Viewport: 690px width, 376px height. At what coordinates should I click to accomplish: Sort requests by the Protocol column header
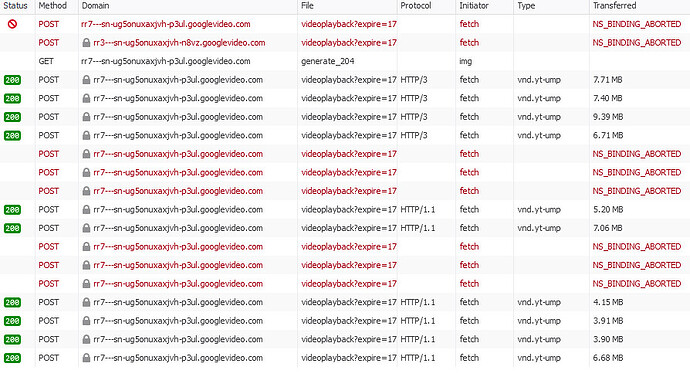pos(416,6)
